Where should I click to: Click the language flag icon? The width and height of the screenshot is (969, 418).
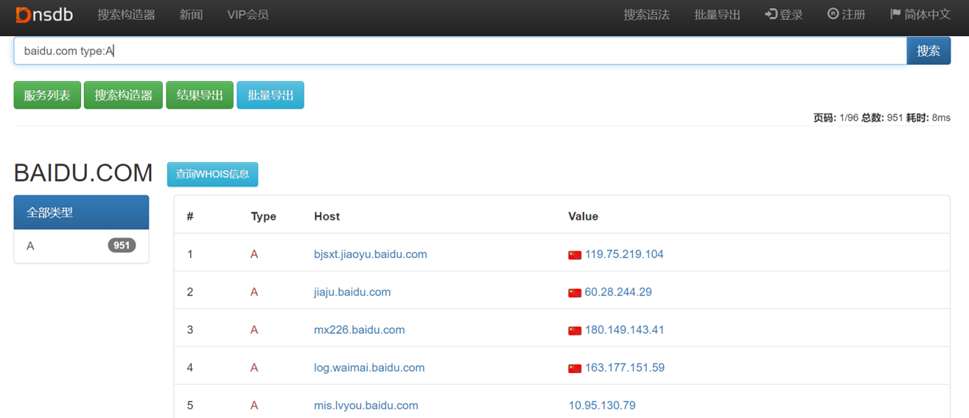click(x=895, y=14)
